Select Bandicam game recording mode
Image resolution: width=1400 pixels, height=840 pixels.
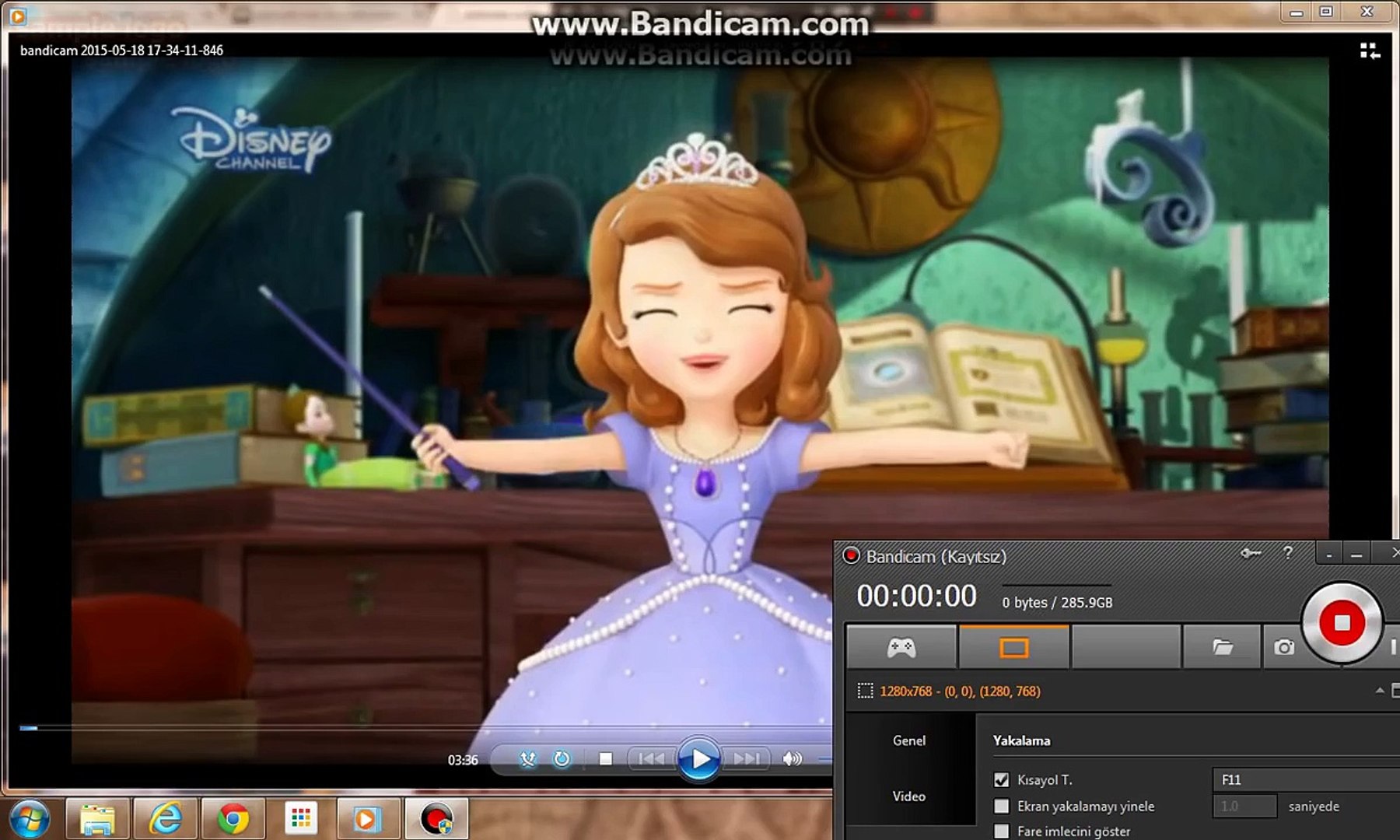point(901,647)
